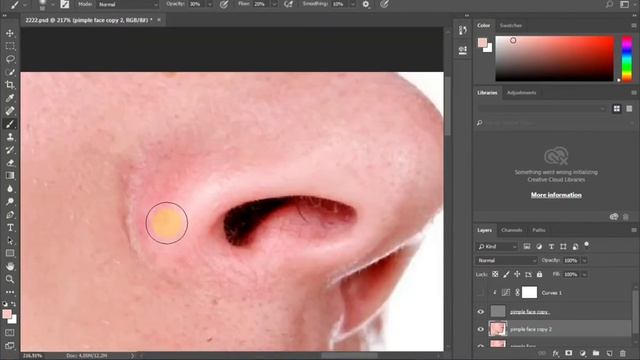Select the Clone Stamp tool
640x360 pixels.
(x=10, y=137)
